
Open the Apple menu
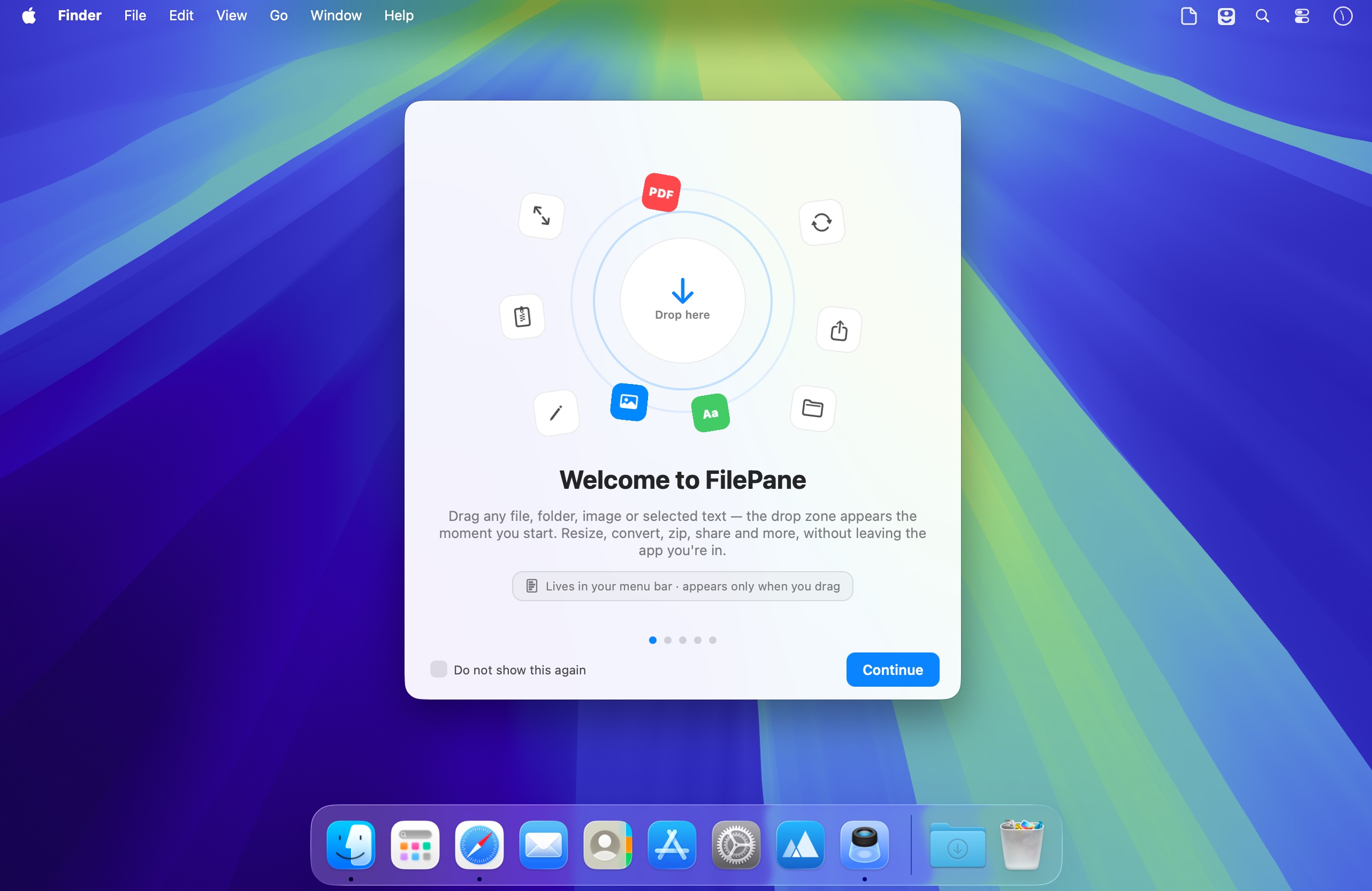[29, 16]
